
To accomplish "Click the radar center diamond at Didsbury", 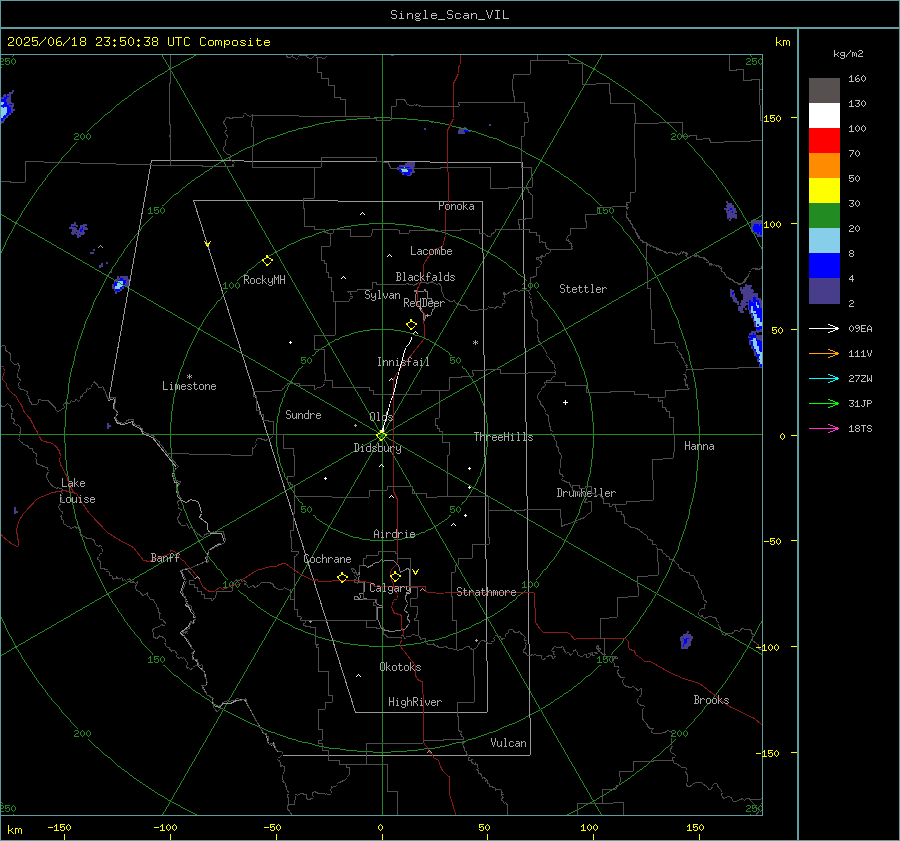I will tap(382, 435).
